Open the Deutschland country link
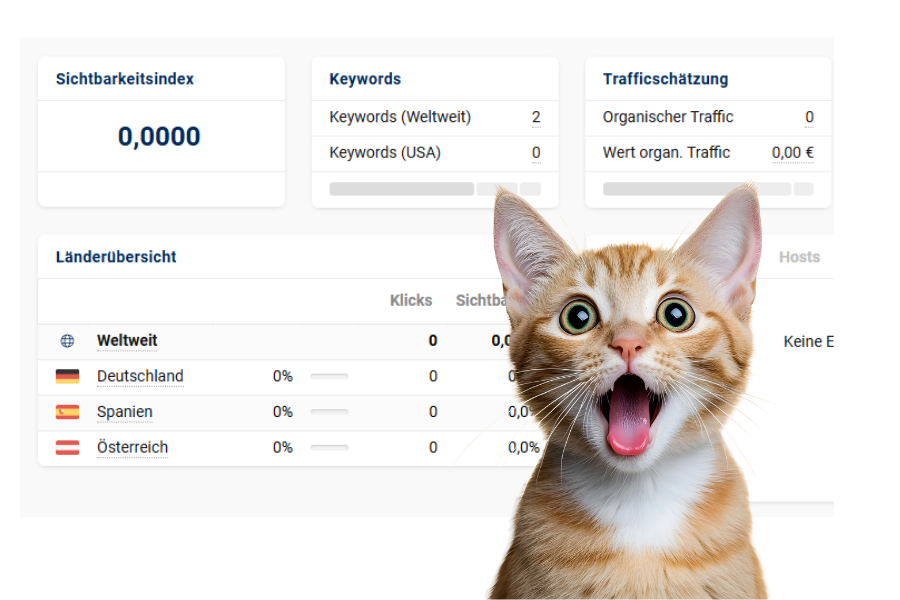 coord(140,377)
